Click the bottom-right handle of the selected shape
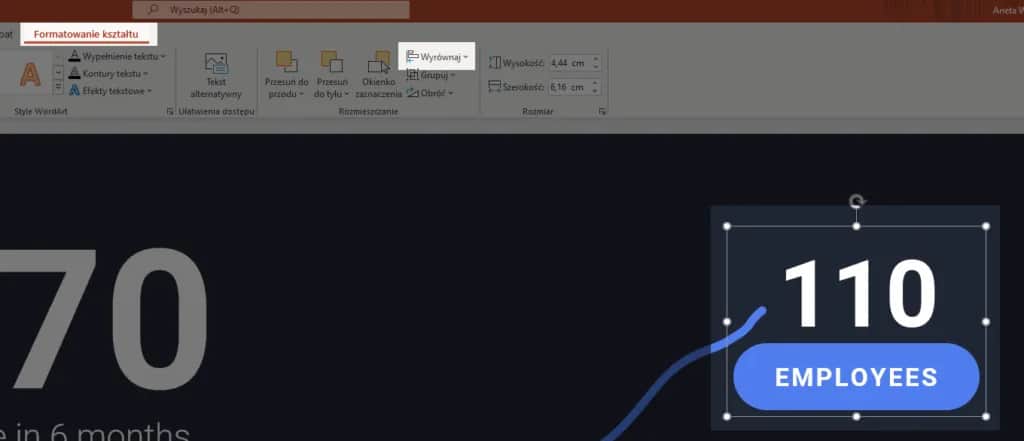The height and width of the screenshot is (441, 1024). pos(986,416)
